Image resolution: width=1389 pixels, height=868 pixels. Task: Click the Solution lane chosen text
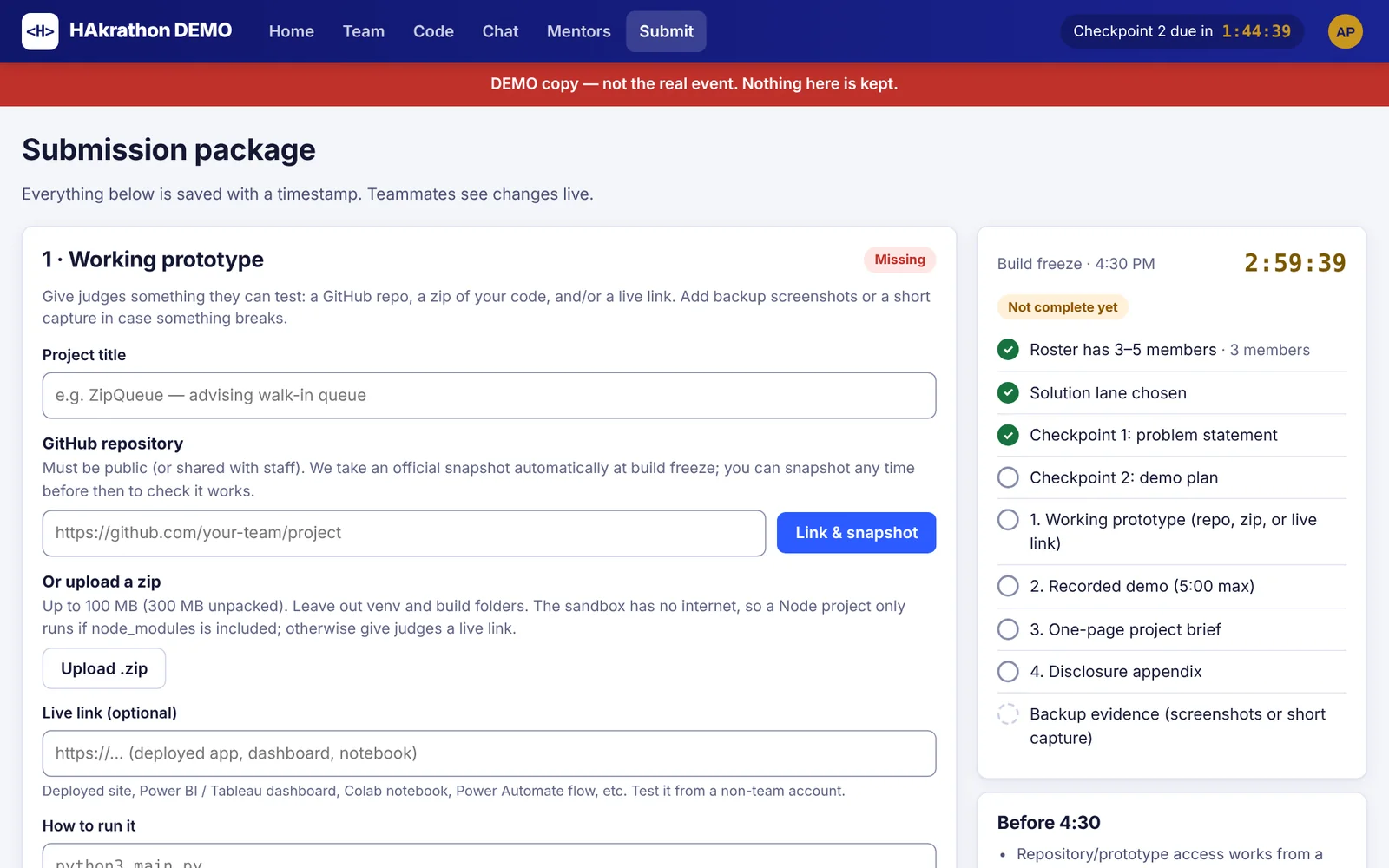(1108, 393)
